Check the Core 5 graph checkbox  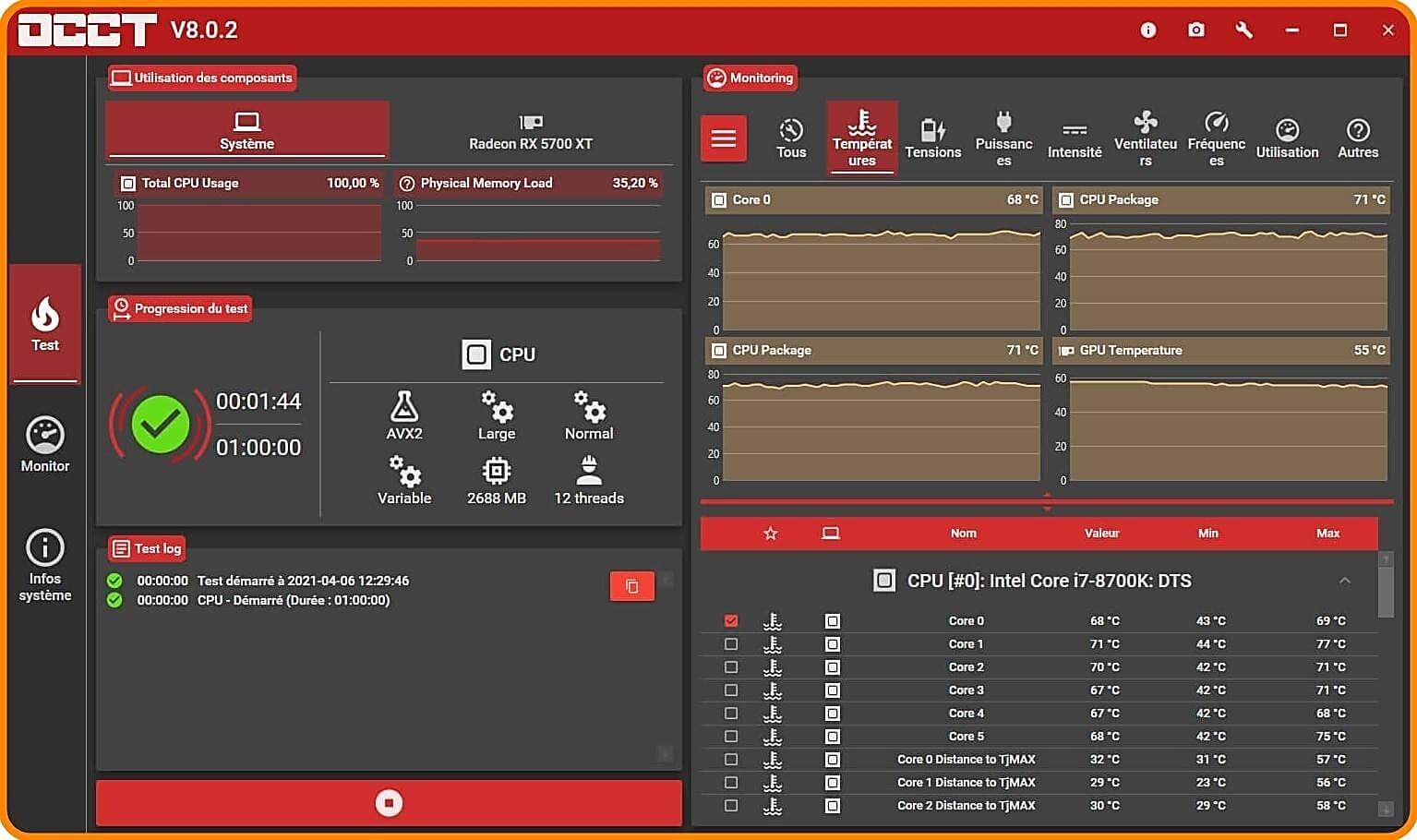(x=731, y=736)
